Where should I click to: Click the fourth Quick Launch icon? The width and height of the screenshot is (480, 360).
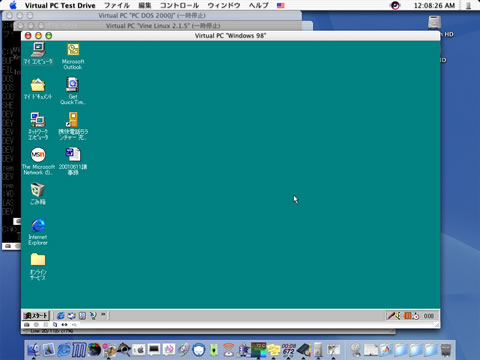click(93, 316)
